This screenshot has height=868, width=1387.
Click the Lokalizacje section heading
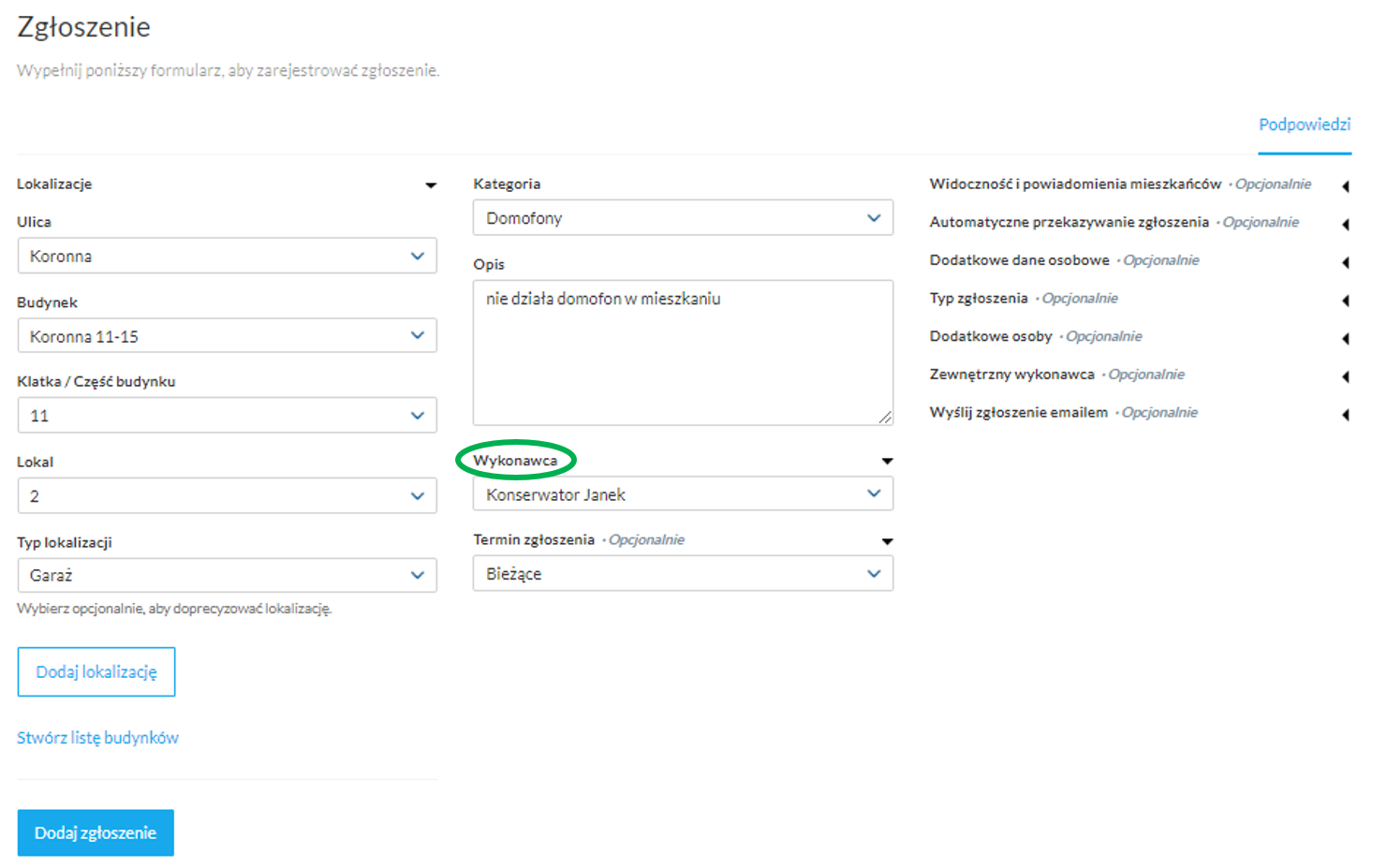coord(54,184)
